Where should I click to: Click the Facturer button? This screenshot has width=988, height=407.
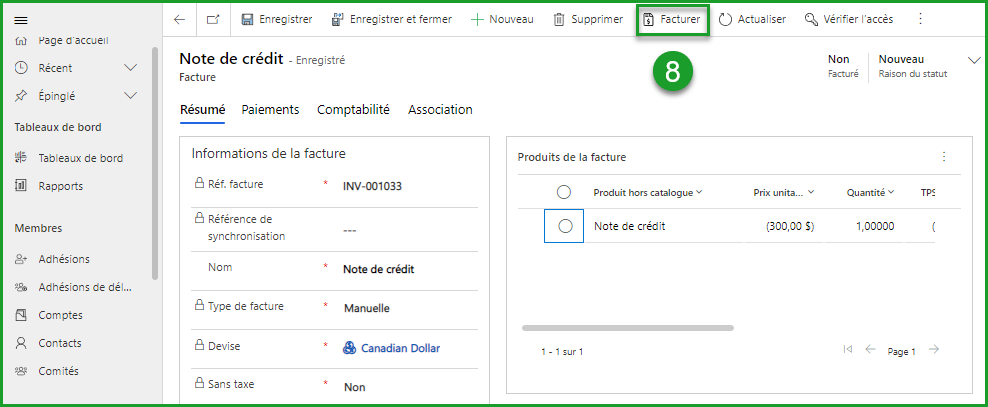tap(672, 20)
